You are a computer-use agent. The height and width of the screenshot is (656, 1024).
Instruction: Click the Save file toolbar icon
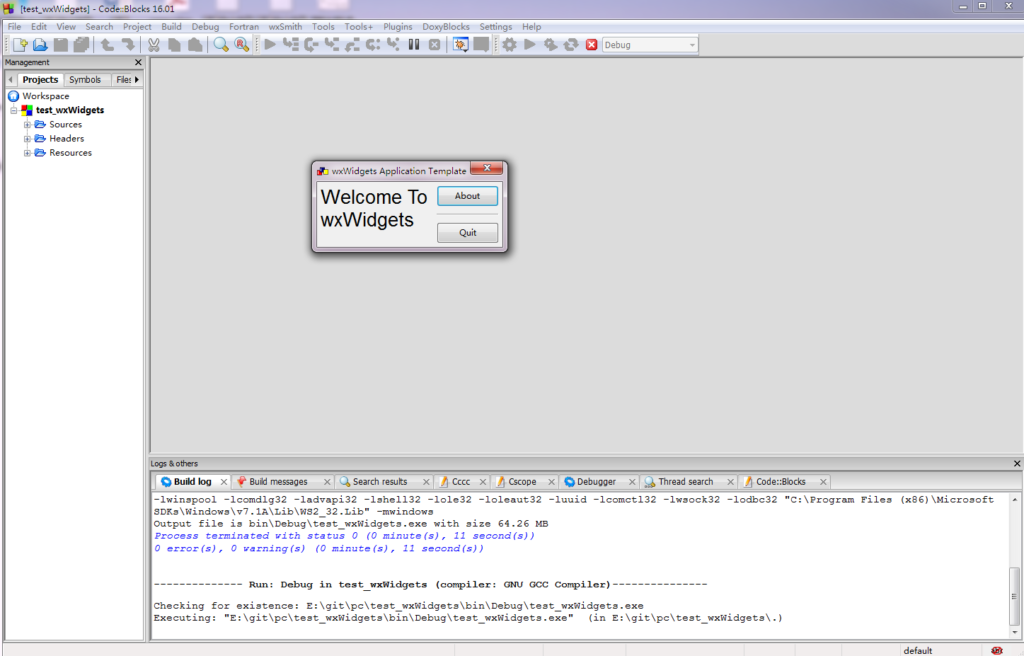pyautogui.click(x=61, y=44)
